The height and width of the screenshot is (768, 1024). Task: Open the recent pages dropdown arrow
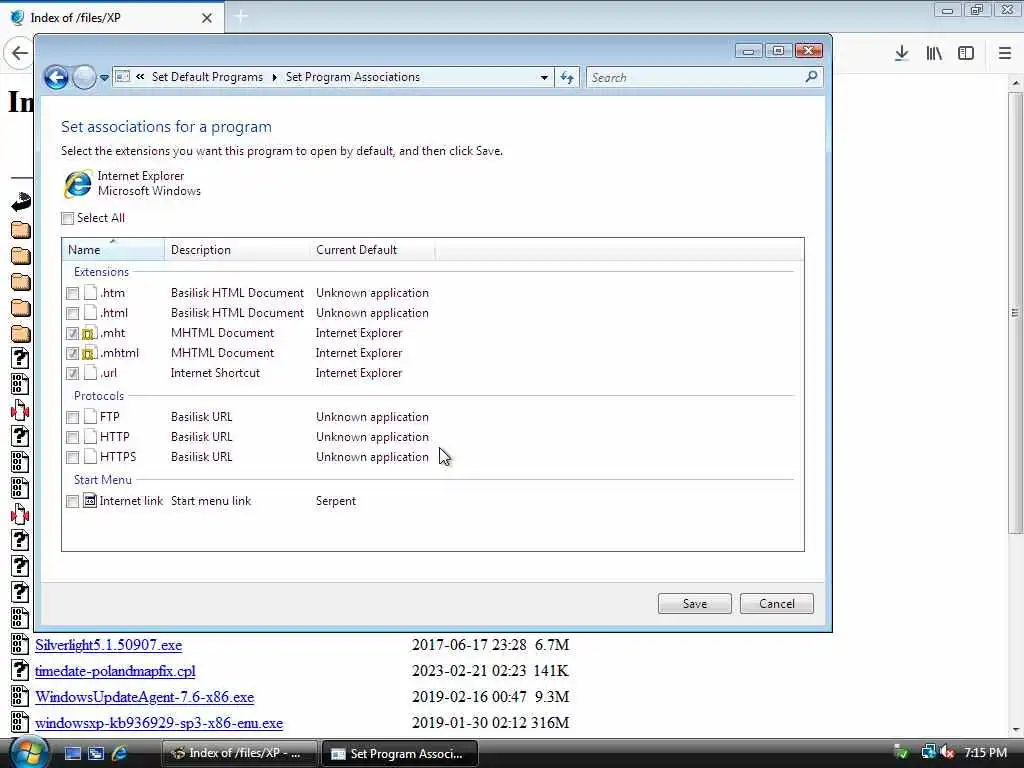coord(104,78)
